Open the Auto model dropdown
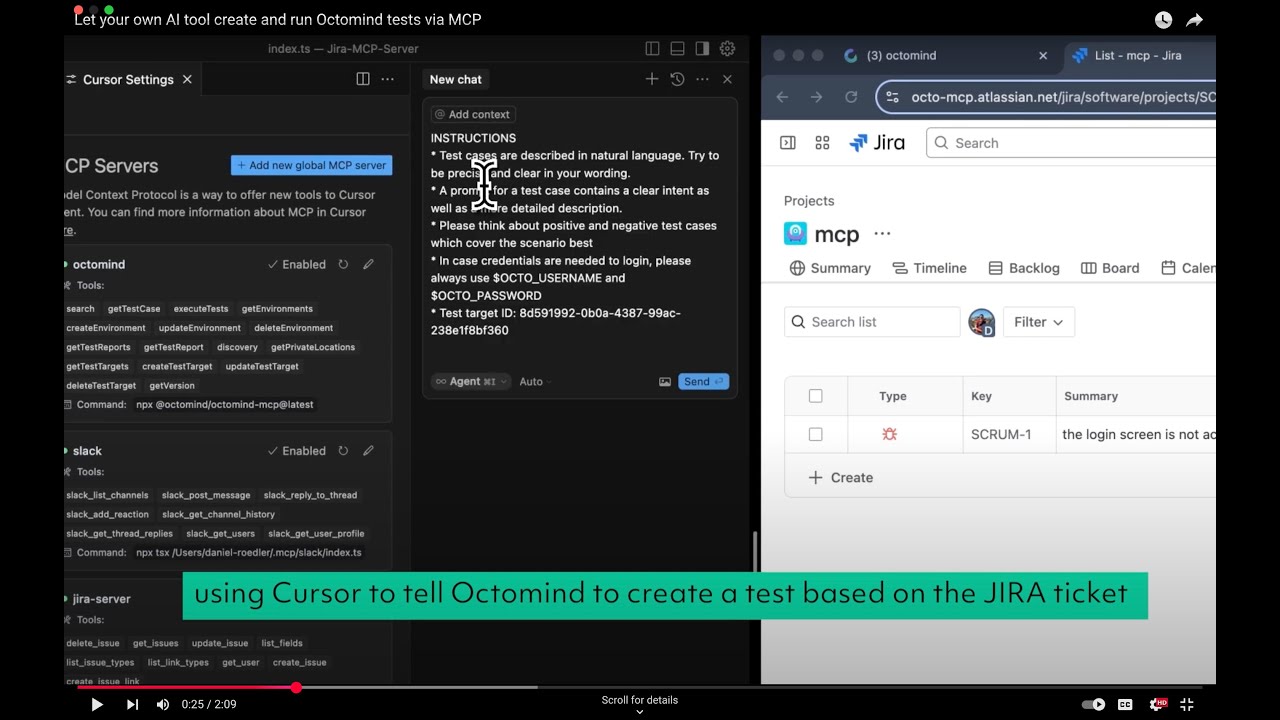The width and height of the screenshot is (1280, 720). coord(535,381)
